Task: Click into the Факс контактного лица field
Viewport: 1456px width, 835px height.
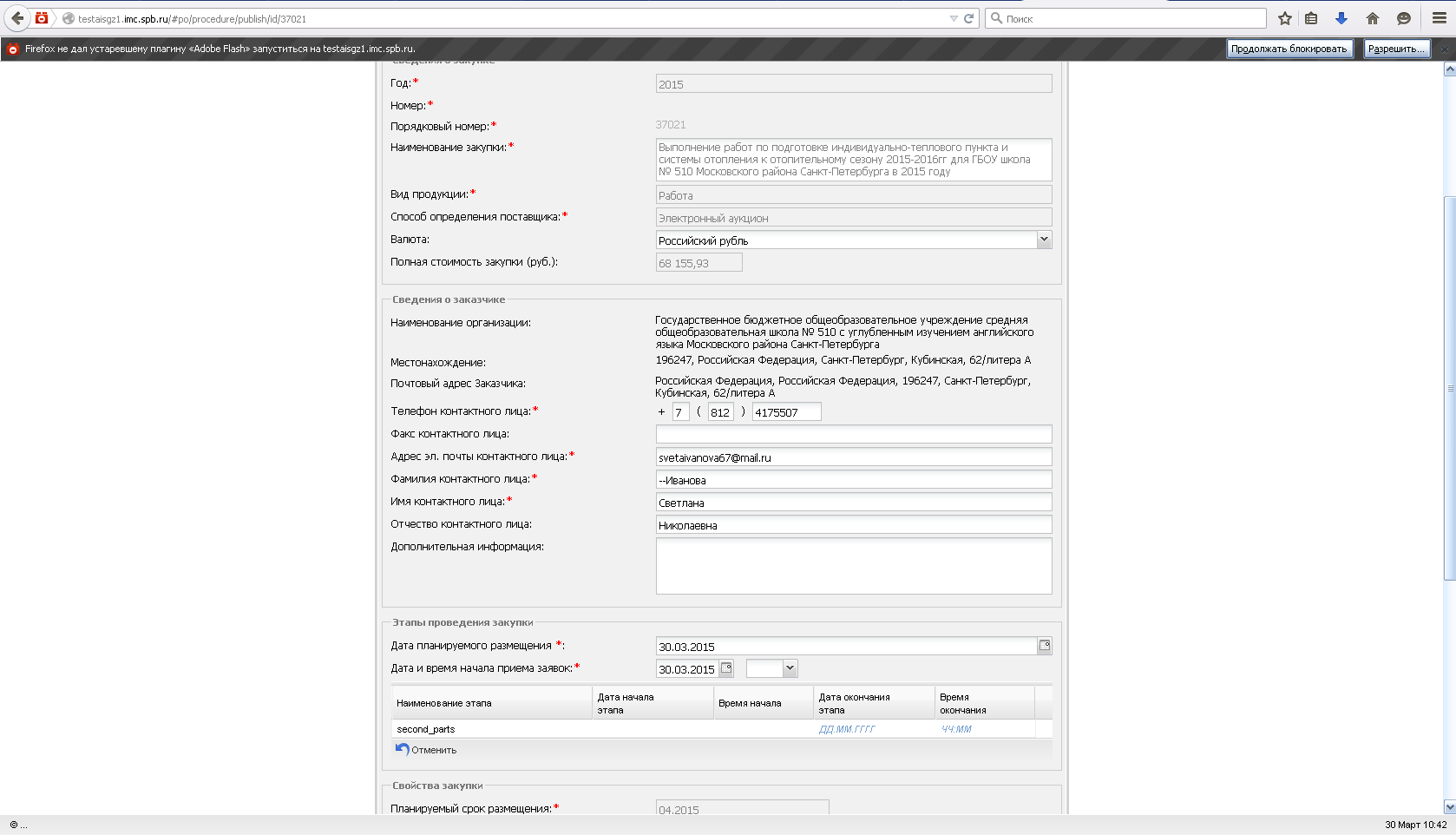Action: coord(853,434)
